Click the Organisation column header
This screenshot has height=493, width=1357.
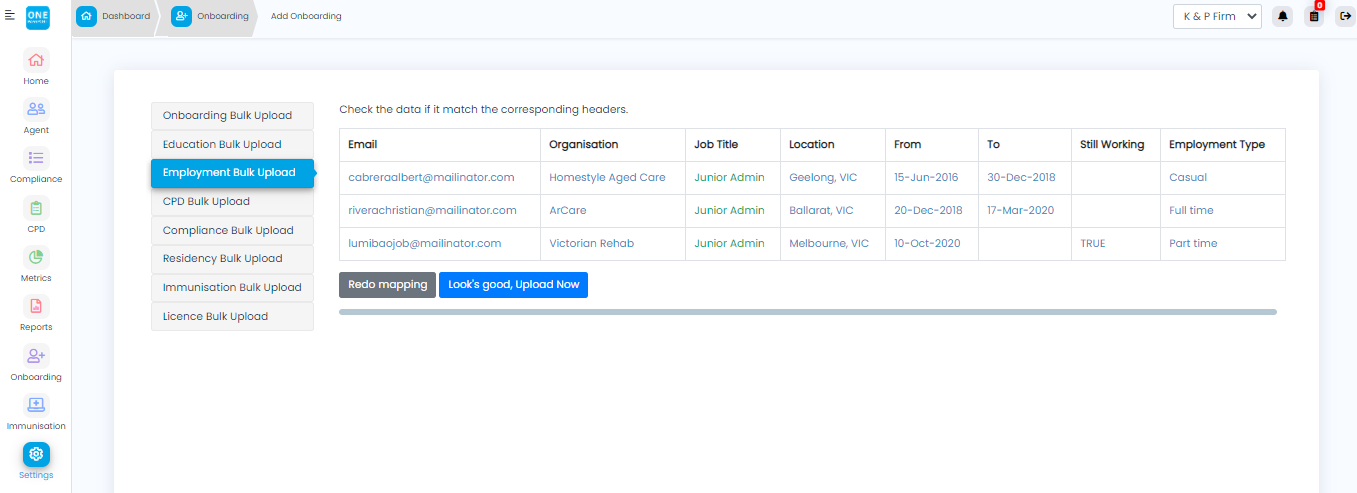[x=613, y=145]
